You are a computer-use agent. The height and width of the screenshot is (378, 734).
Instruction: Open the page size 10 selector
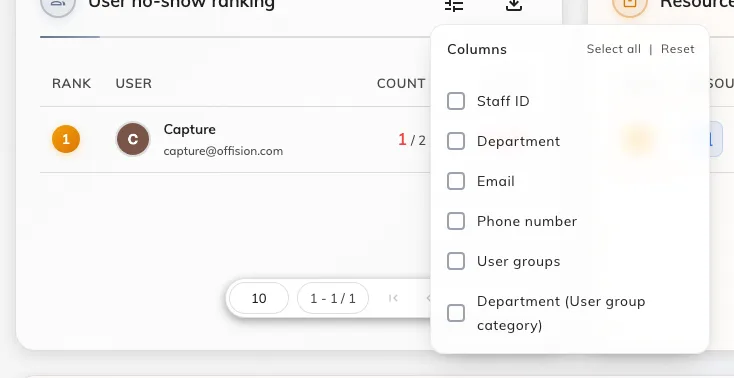point(259,298)
